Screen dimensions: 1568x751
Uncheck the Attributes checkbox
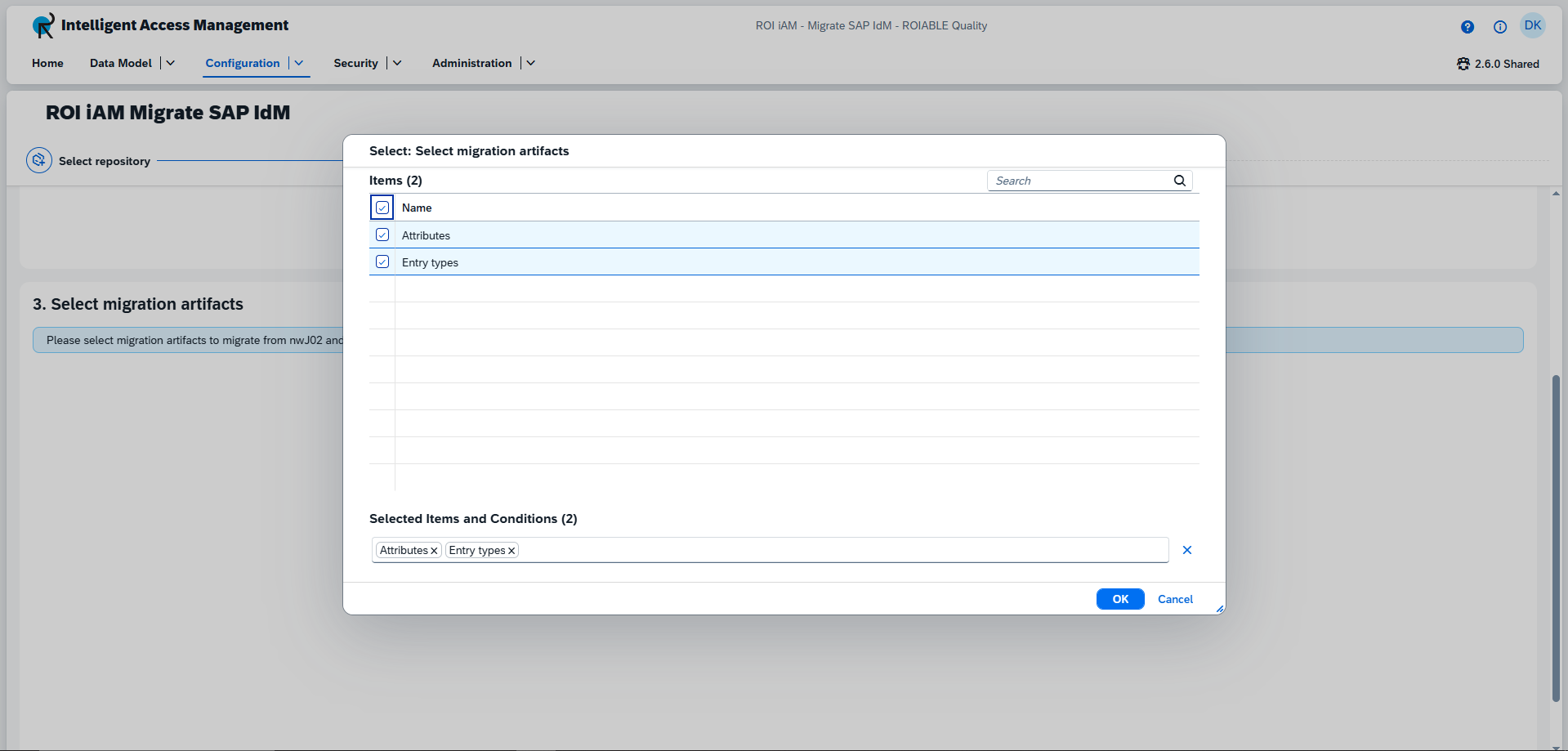click(382, 235)
